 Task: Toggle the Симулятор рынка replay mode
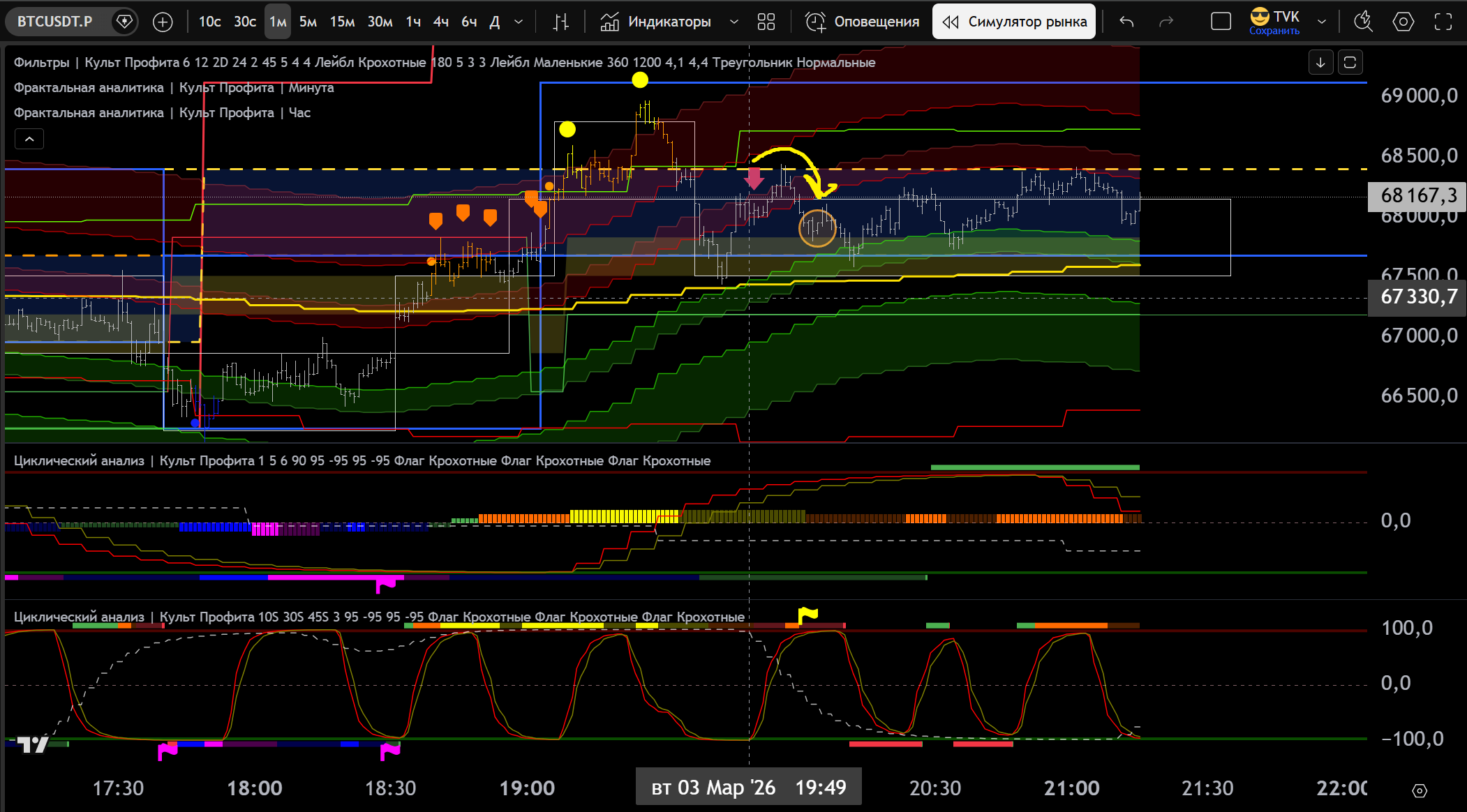tap(1014, 22)
